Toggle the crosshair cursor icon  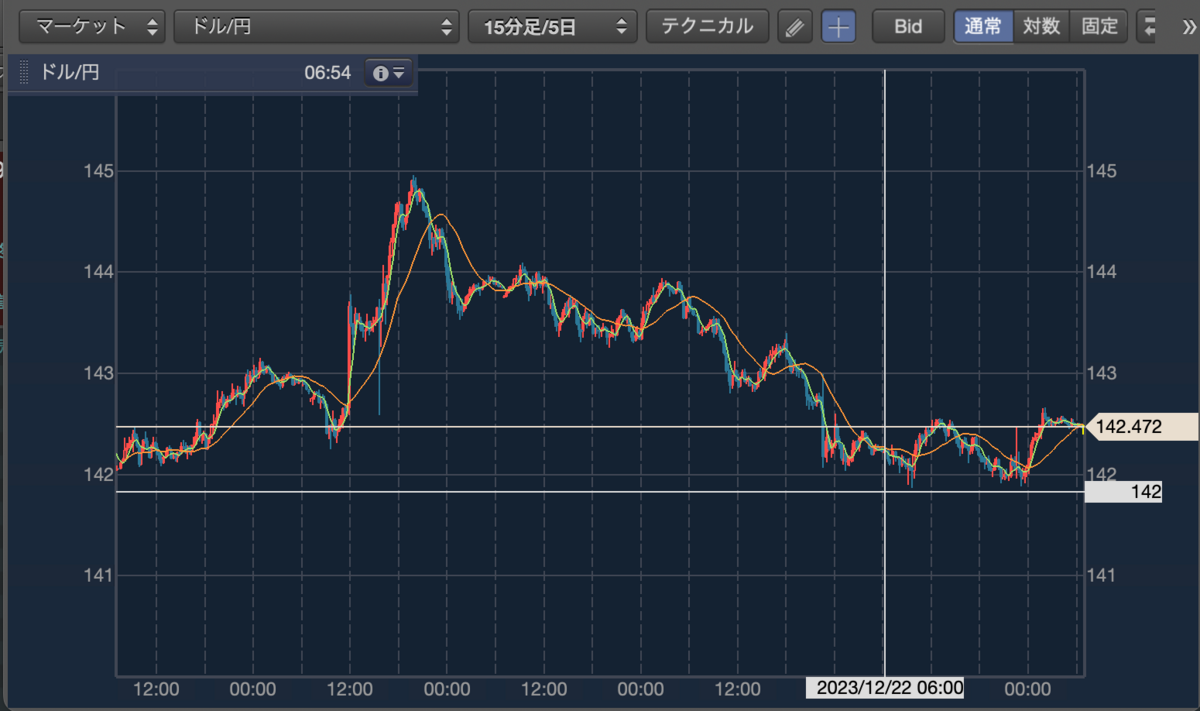pos(838,27)
